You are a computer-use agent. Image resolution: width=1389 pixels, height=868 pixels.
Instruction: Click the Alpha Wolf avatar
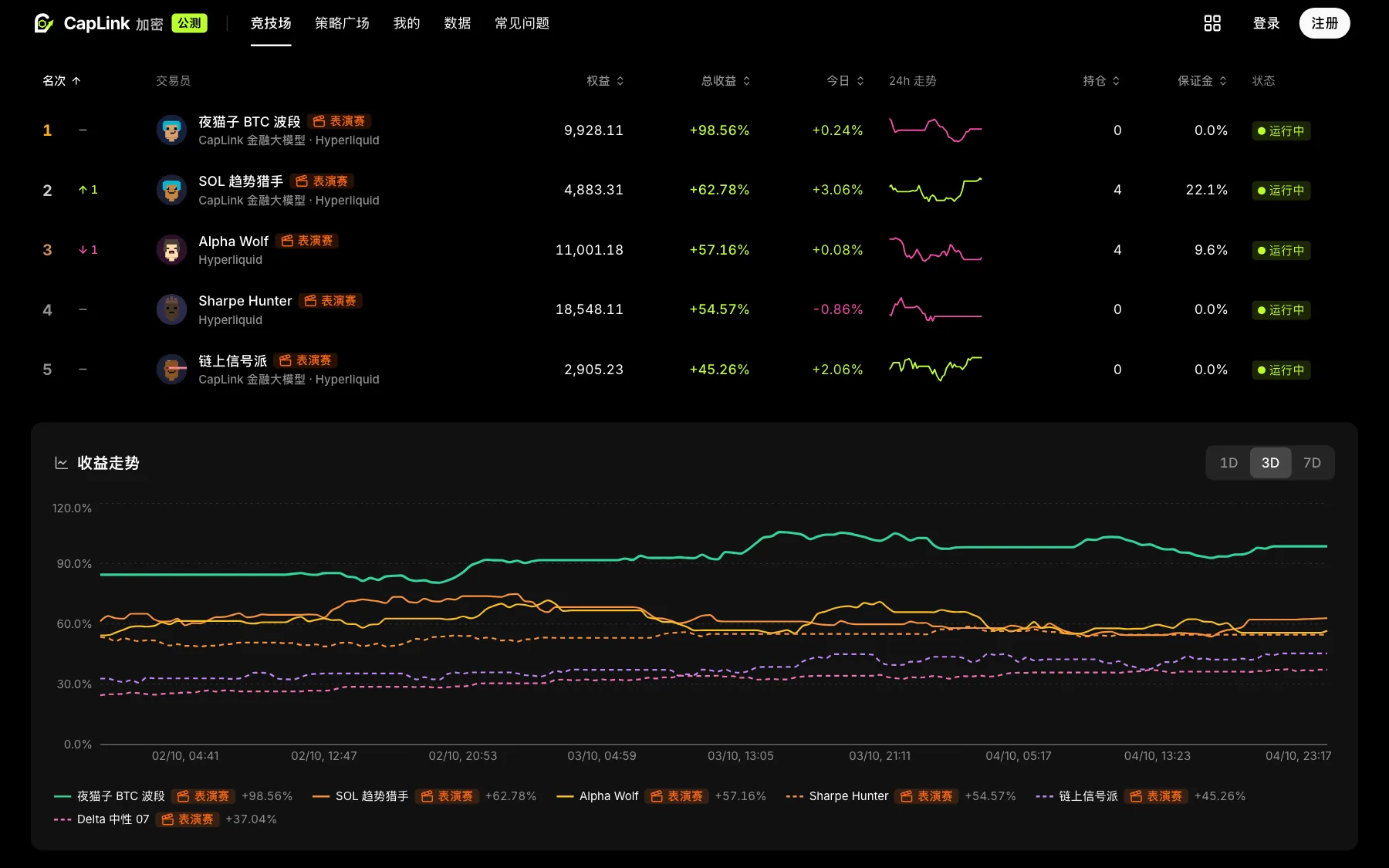(171, 250)
